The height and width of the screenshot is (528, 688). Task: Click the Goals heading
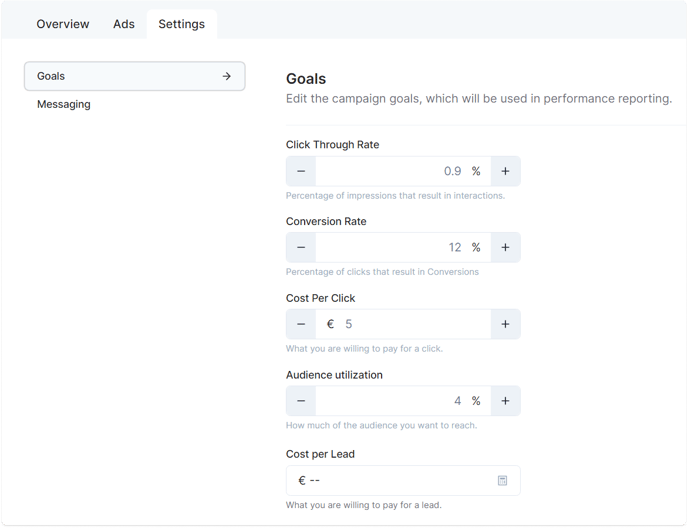point(306,79)
